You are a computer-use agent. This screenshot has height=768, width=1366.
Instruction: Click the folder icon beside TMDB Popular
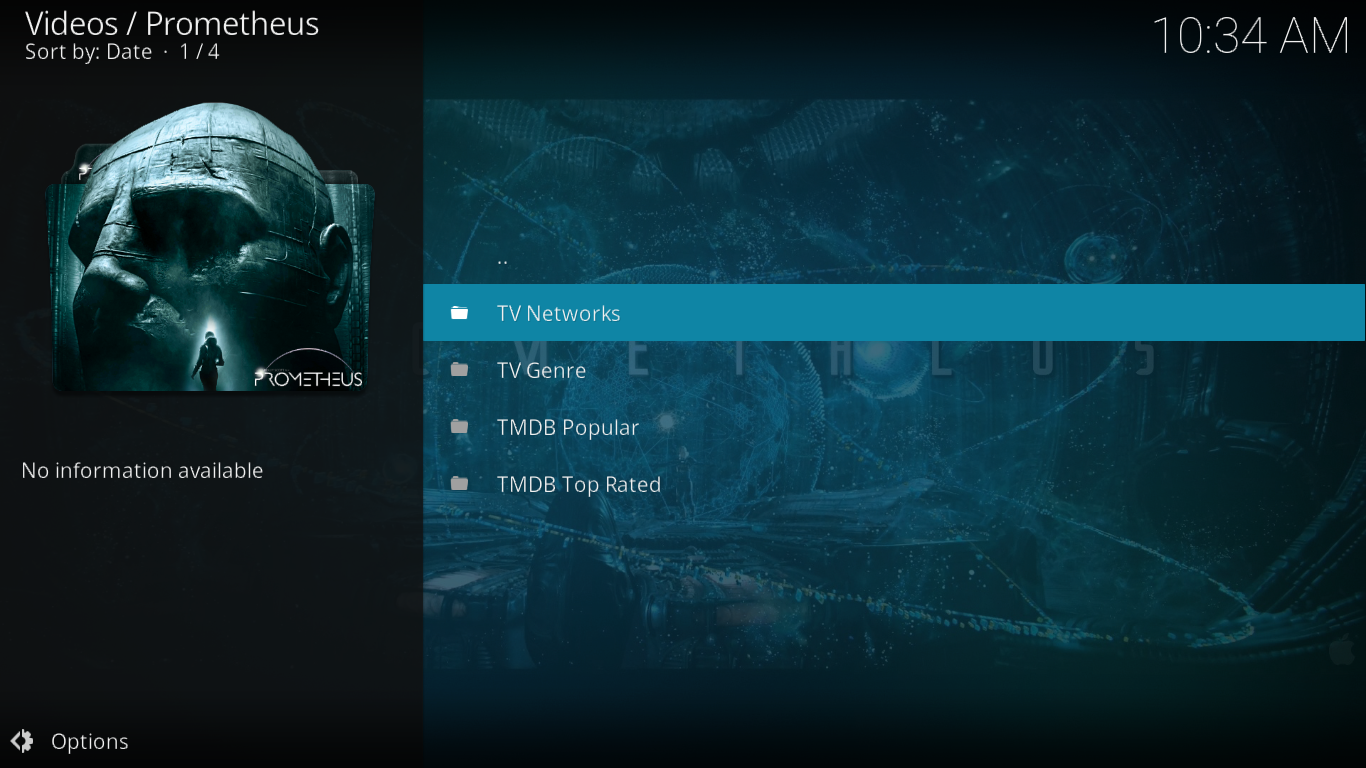point(459,427)
